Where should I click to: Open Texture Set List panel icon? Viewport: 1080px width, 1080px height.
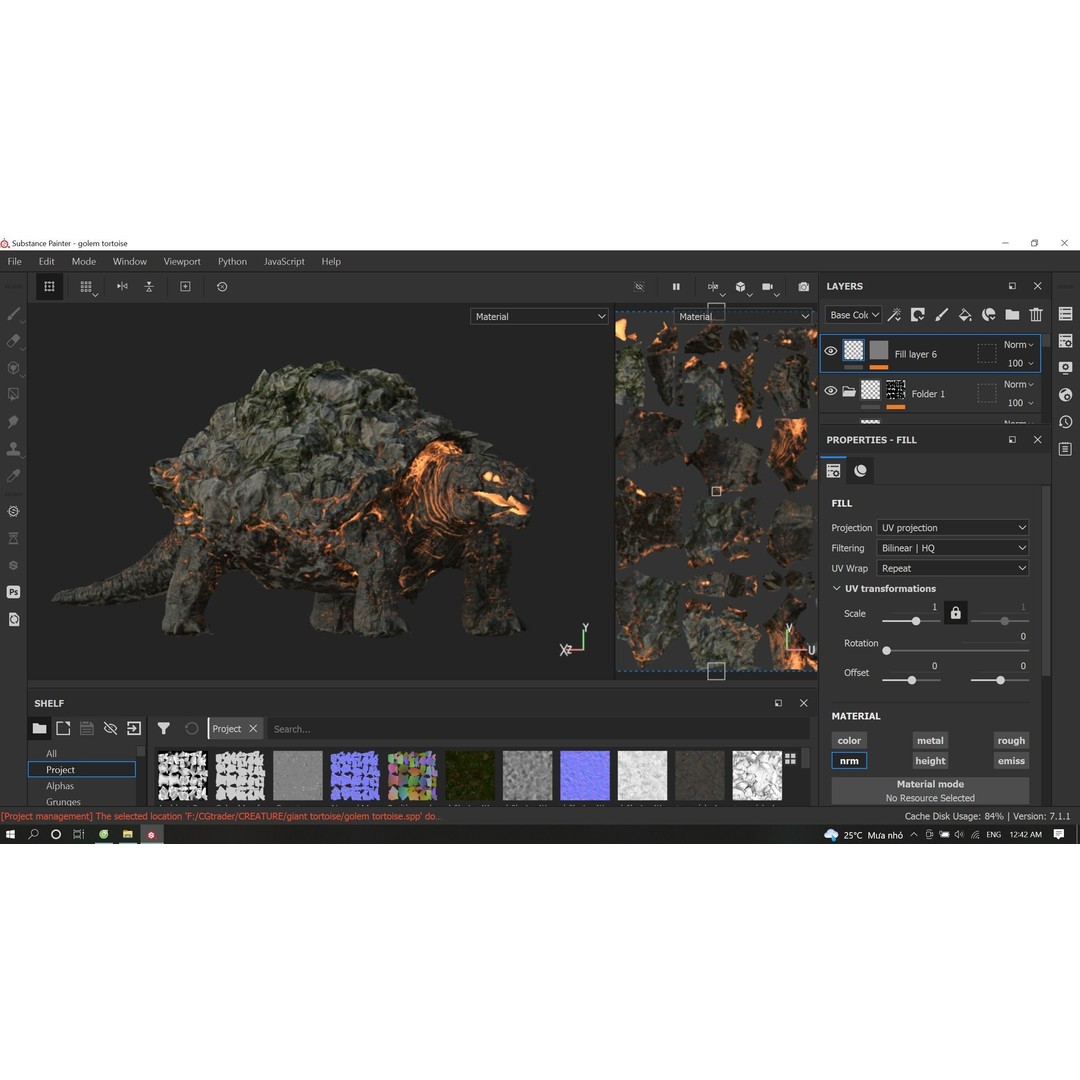tap(1066, 314)
